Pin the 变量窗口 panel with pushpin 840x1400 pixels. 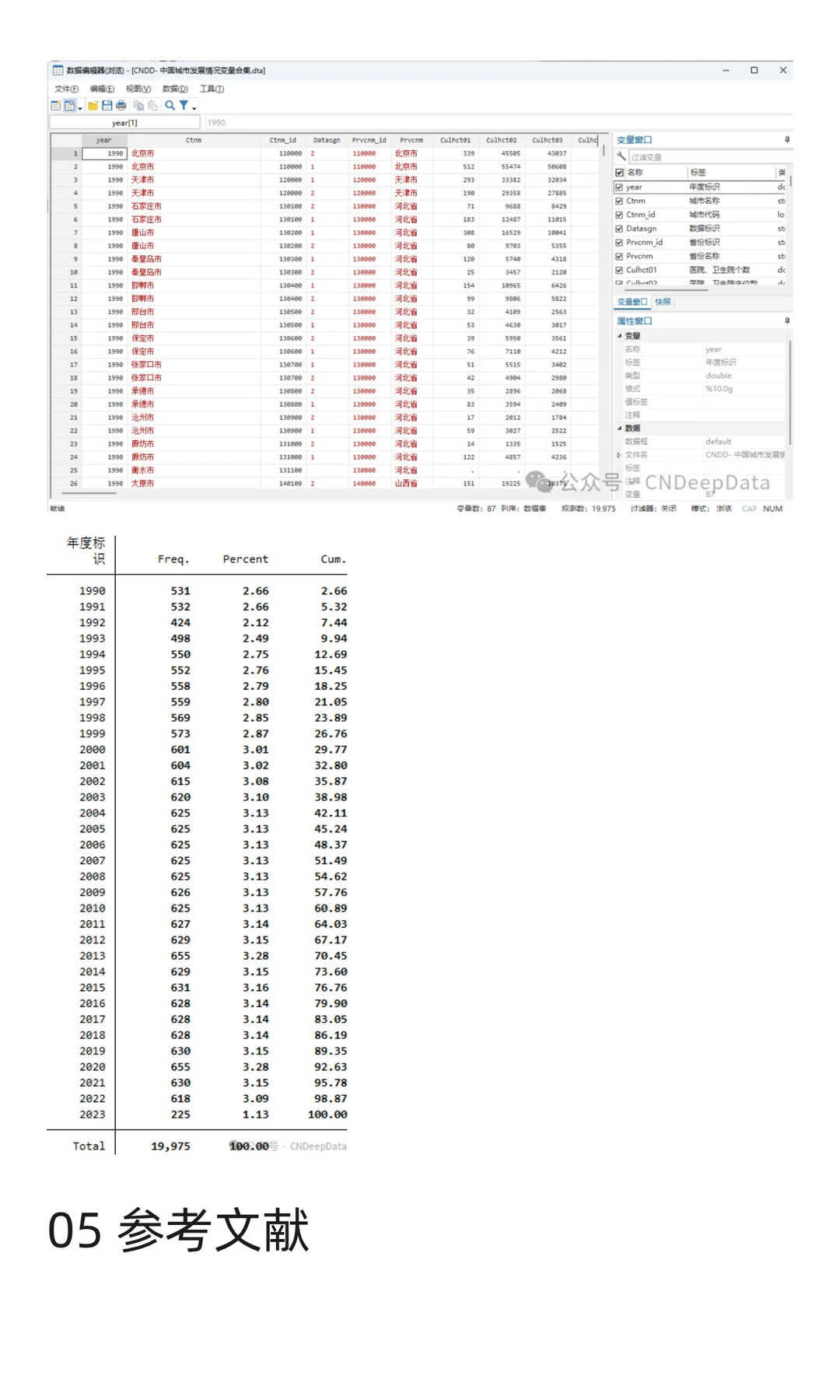click(787, 140)
